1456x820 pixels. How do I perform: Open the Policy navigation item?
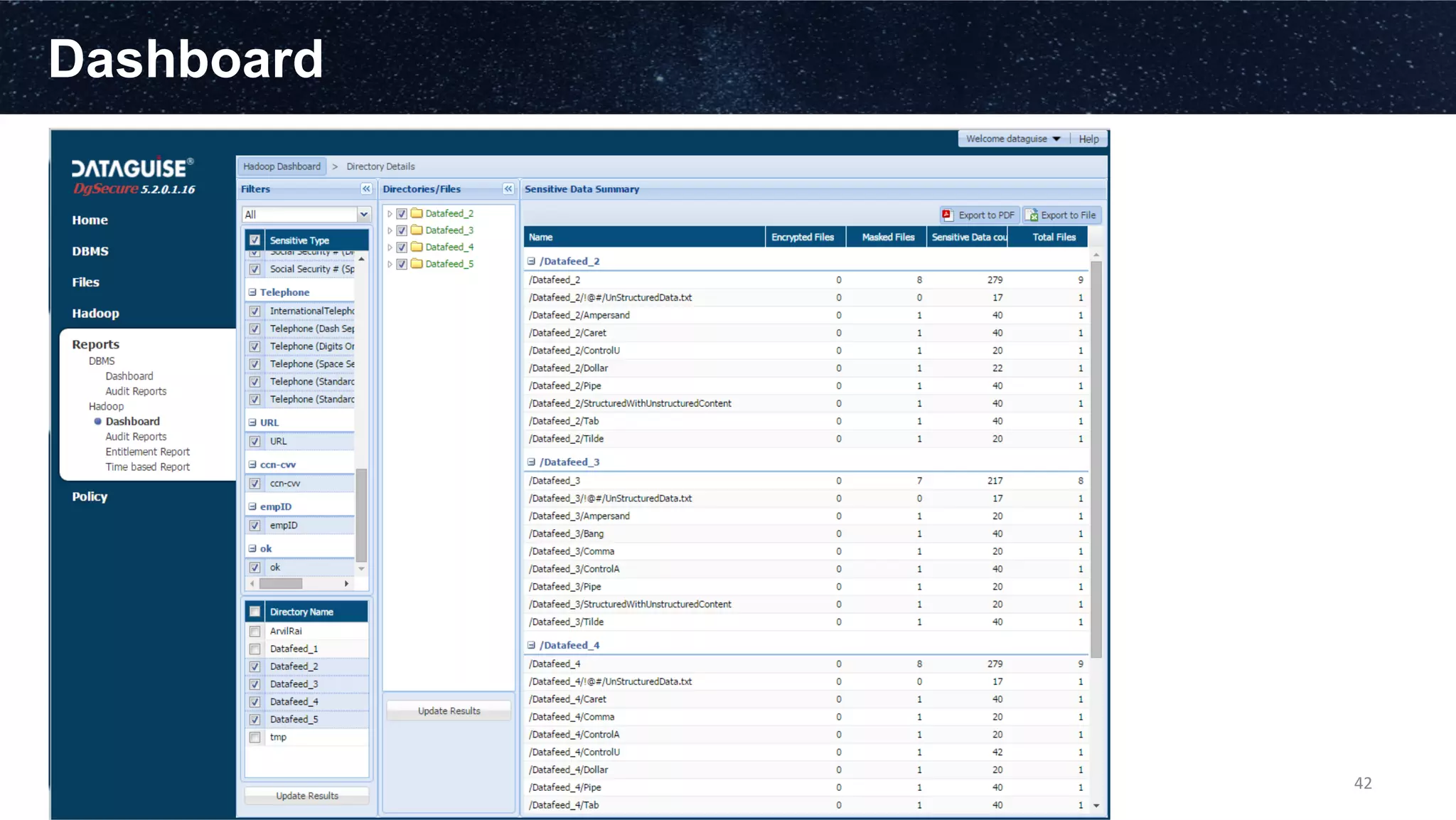[x=90, y=496]
